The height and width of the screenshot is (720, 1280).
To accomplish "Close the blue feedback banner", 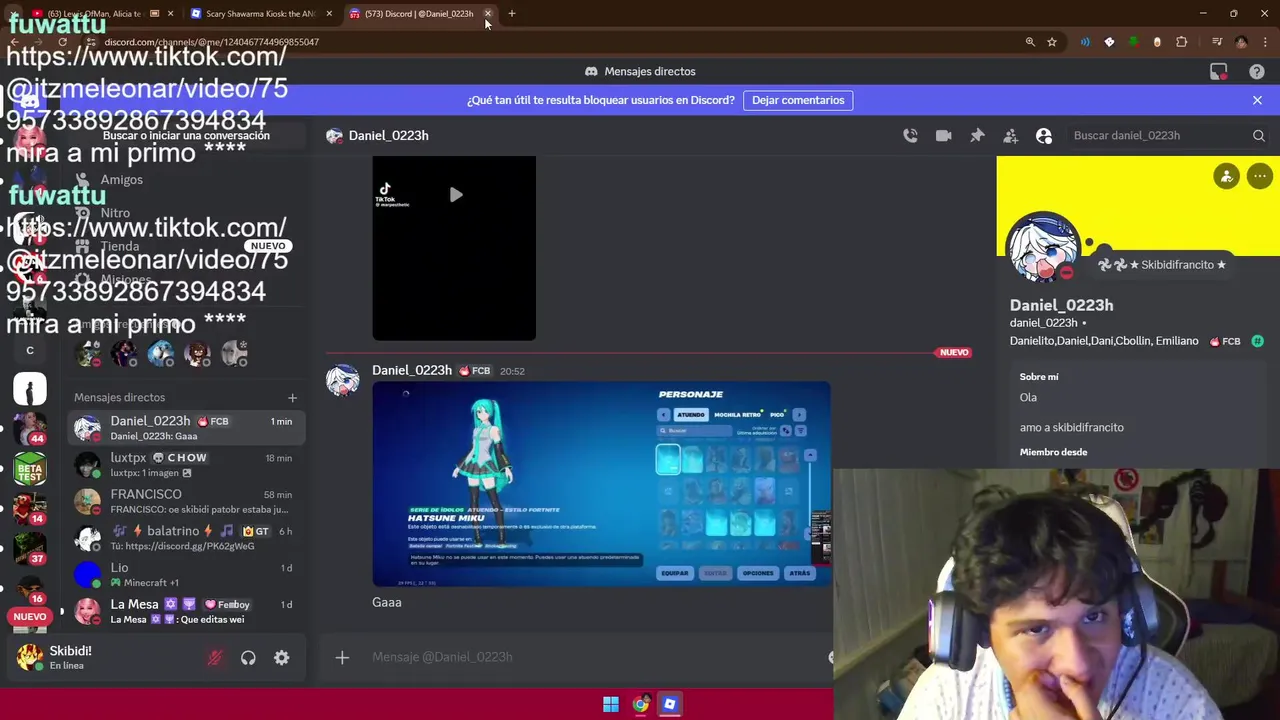I will [1257, 100].
